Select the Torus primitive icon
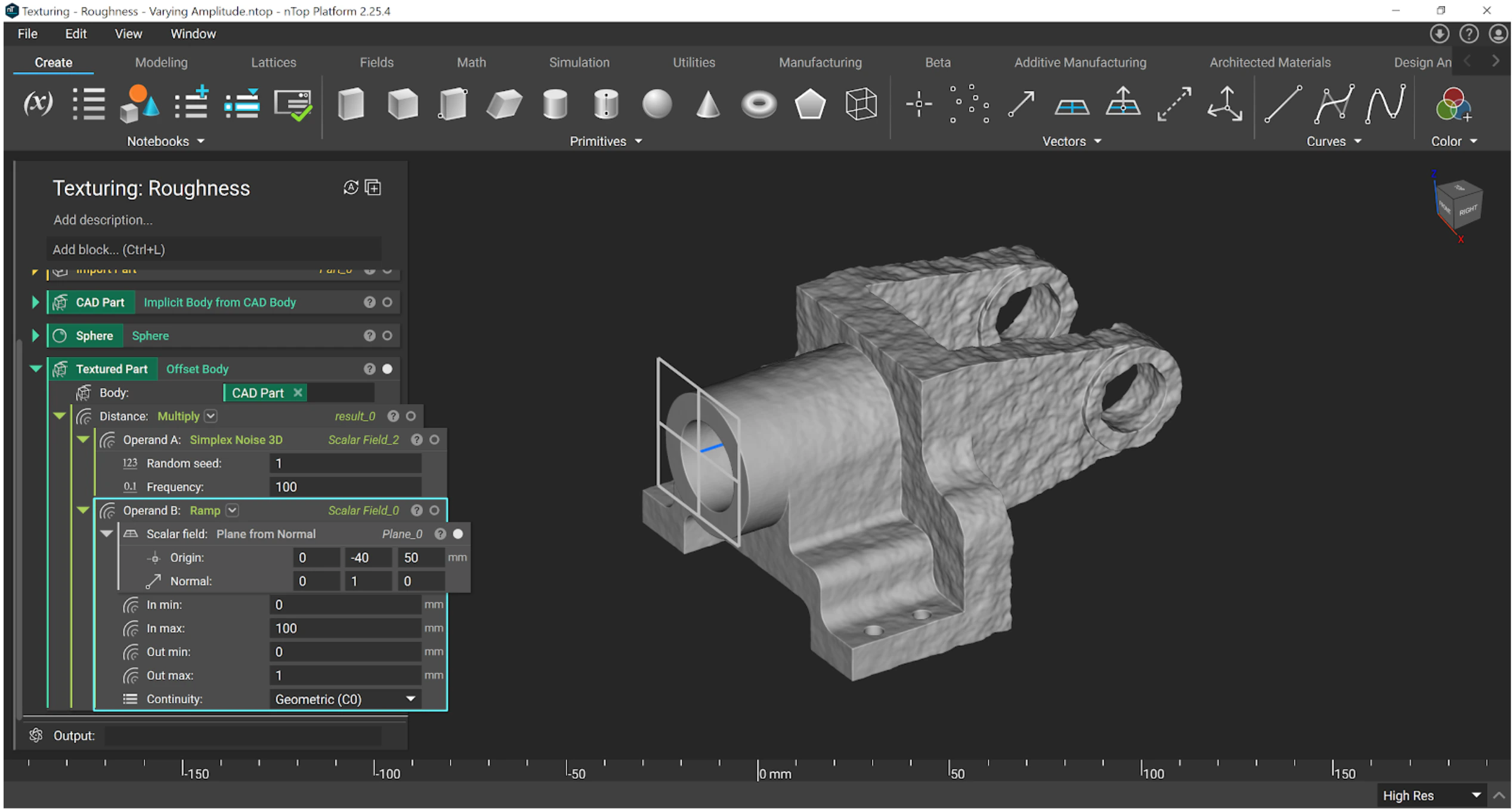Image resolution: width=1512 pixels, height=811 pixels. click(759, 104)
